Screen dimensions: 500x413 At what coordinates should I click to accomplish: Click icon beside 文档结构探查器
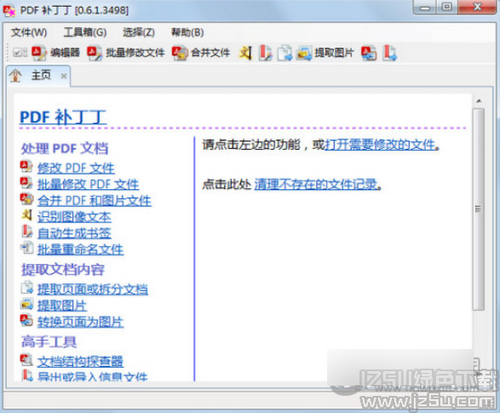click(26, 360)
